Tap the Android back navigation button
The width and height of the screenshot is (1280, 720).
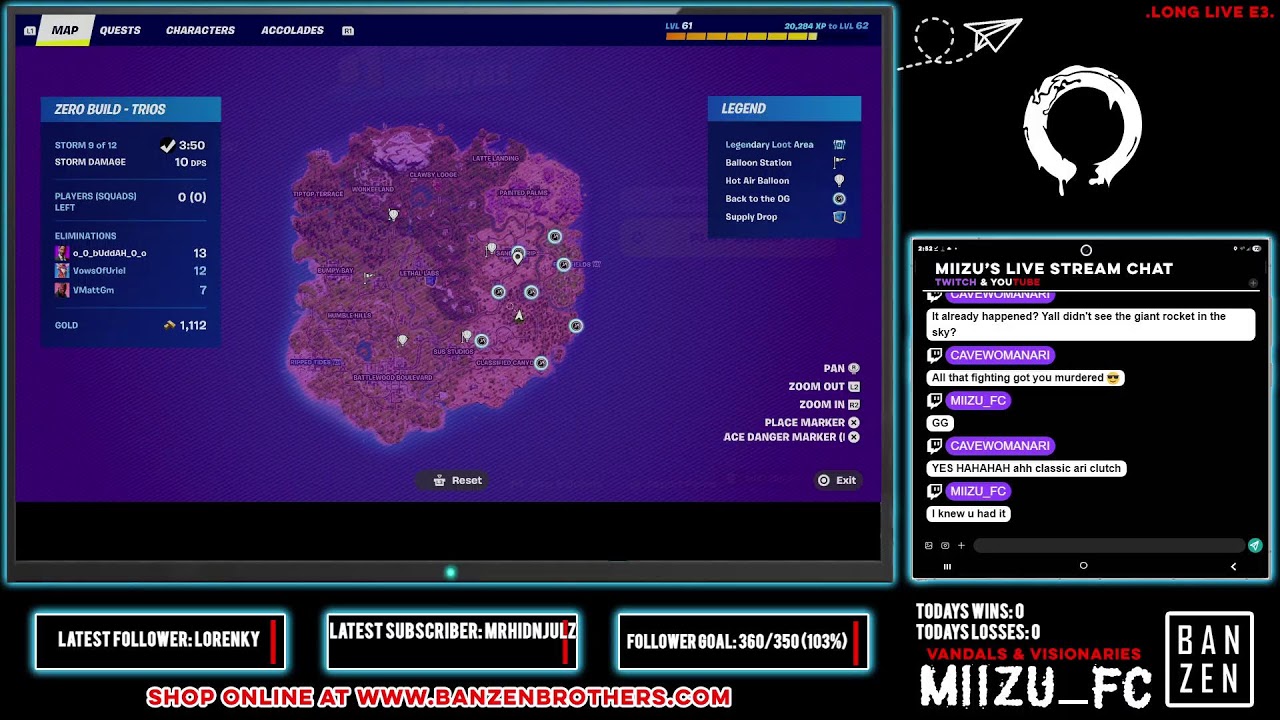[x=1233, y=566]
